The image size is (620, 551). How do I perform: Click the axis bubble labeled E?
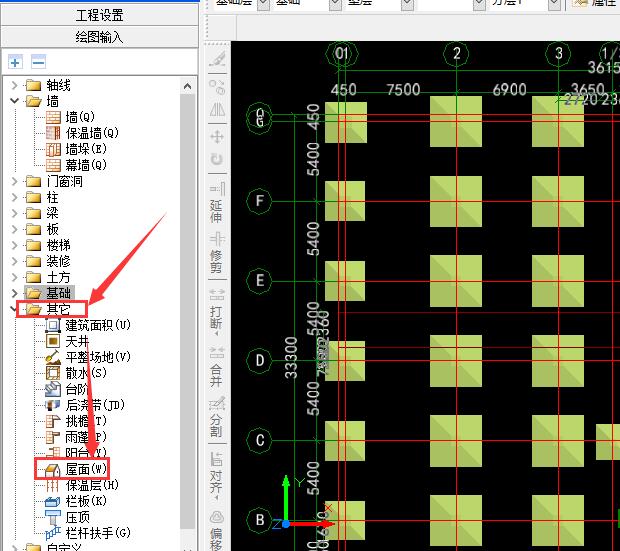(x=259, y=280)
